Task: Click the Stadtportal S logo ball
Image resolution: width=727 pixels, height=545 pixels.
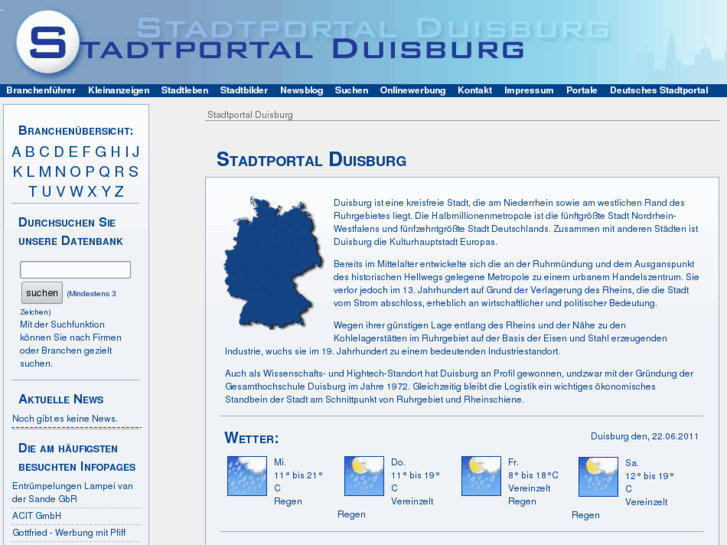Action: (48, 43)
